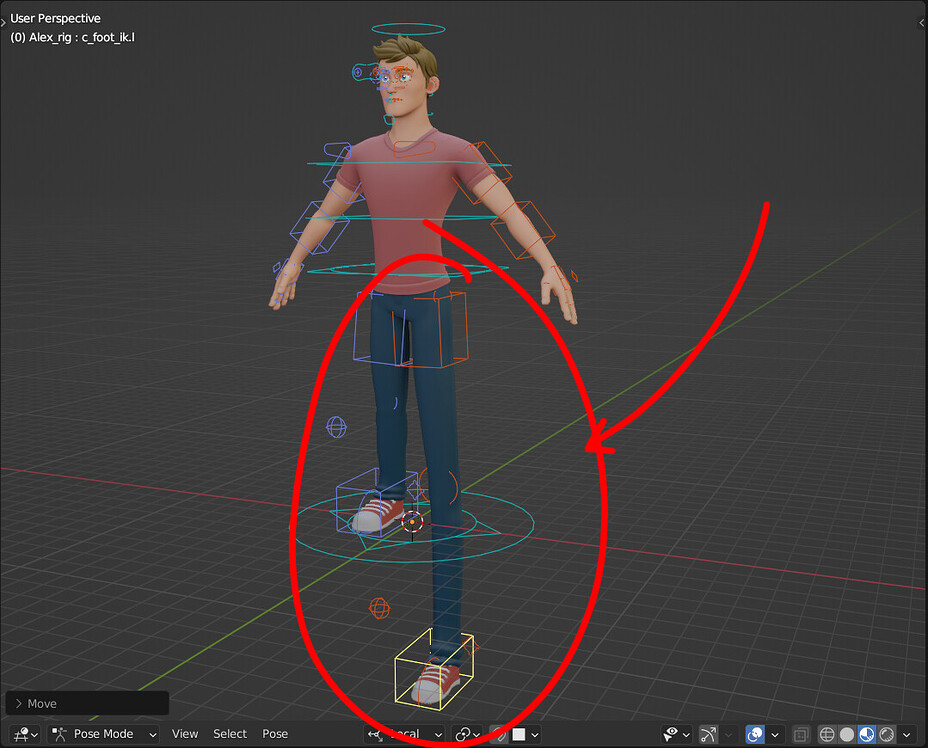Select the orange knee pole target sphere
This screenshot has width=928, height=748.
click(379, 608)
